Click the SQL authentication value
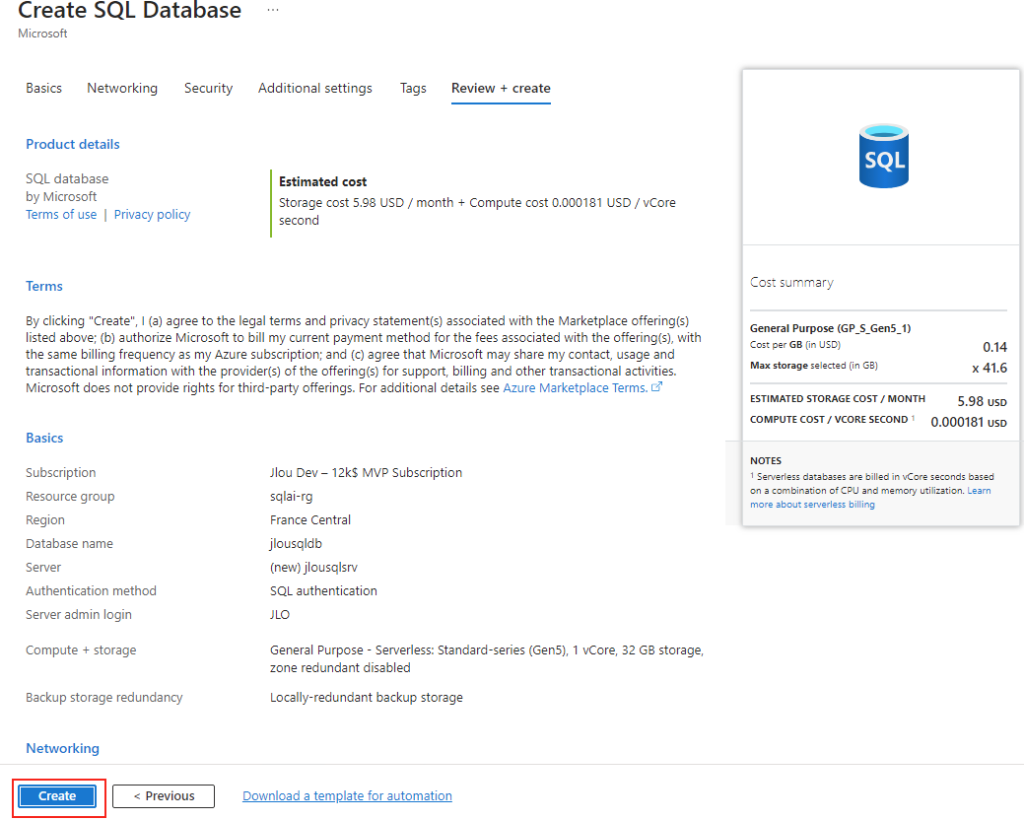Screen dimensions: 1024x820 click(323, 591)
